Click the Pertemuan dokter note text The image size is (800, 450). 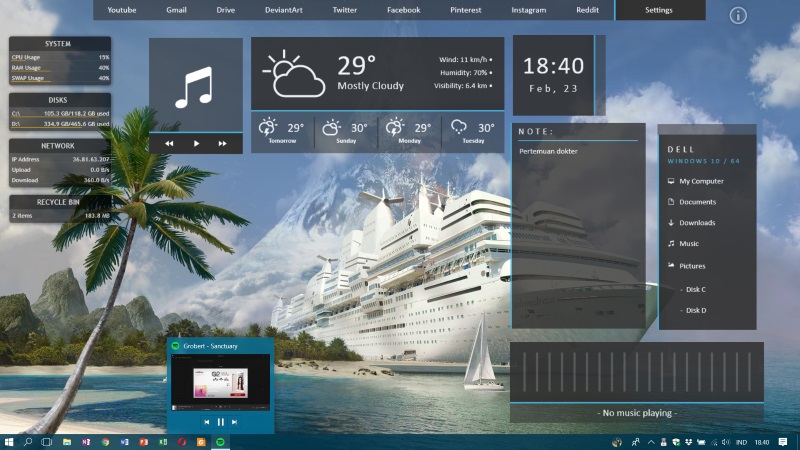tap(548, 151)
